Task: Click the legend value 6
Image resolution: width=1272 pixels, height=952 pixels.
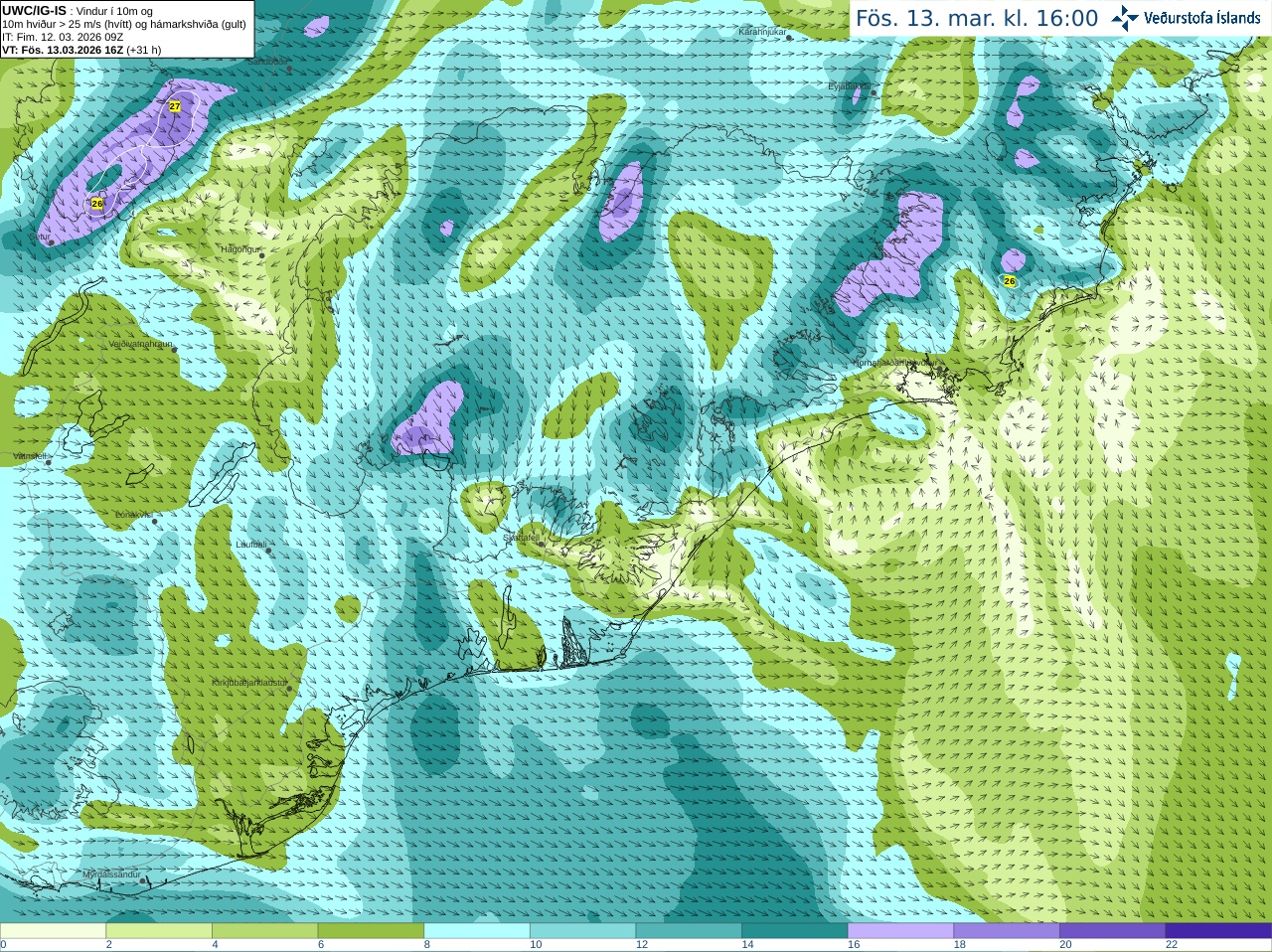Action: click(x=321, y=945)
